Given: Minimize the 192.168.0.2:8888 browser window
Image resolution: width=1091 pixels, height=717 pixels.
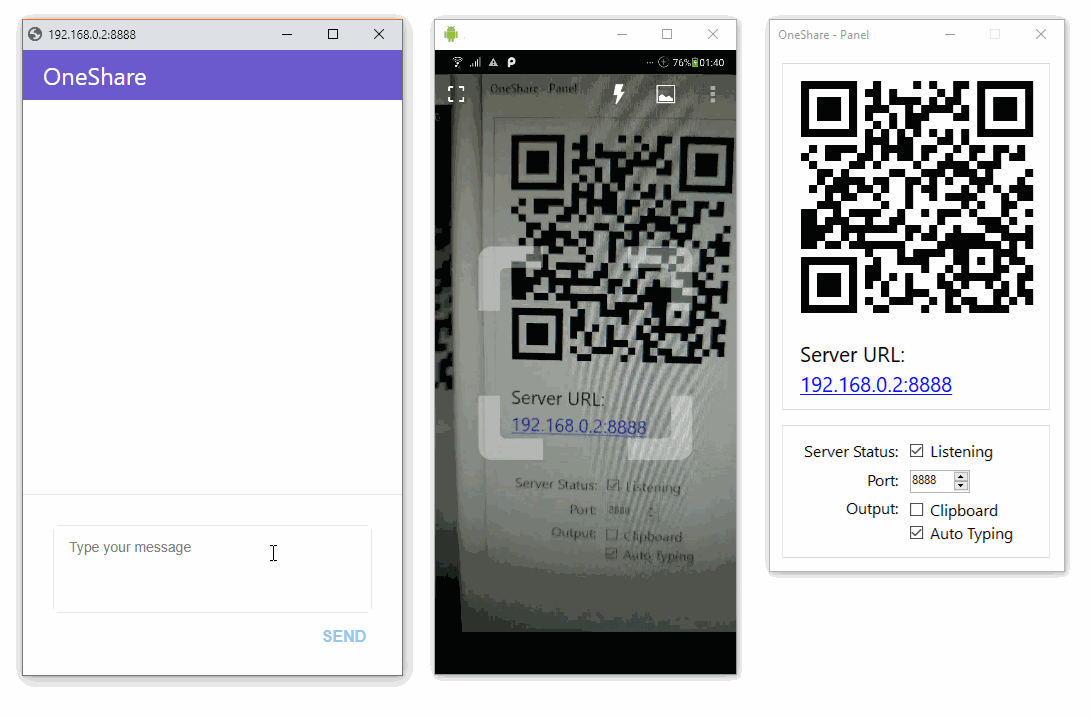Looking at the screenshot, I should tap(287, 34).
